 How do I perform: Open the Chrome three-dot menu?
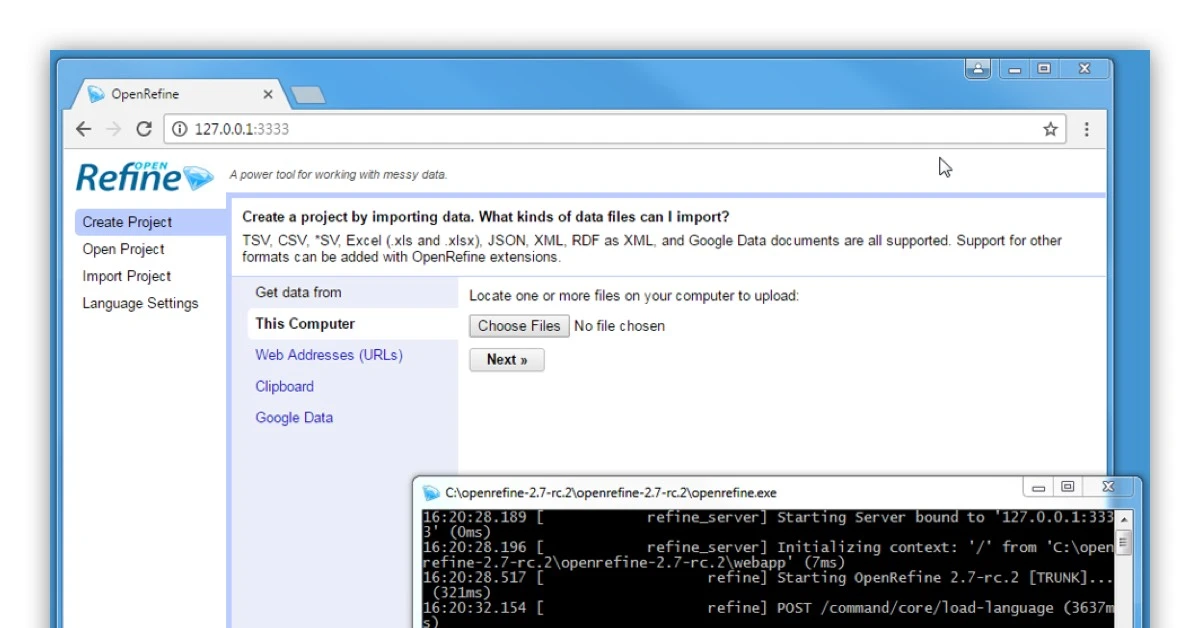pyautogui.click(x=1086, y=129)
